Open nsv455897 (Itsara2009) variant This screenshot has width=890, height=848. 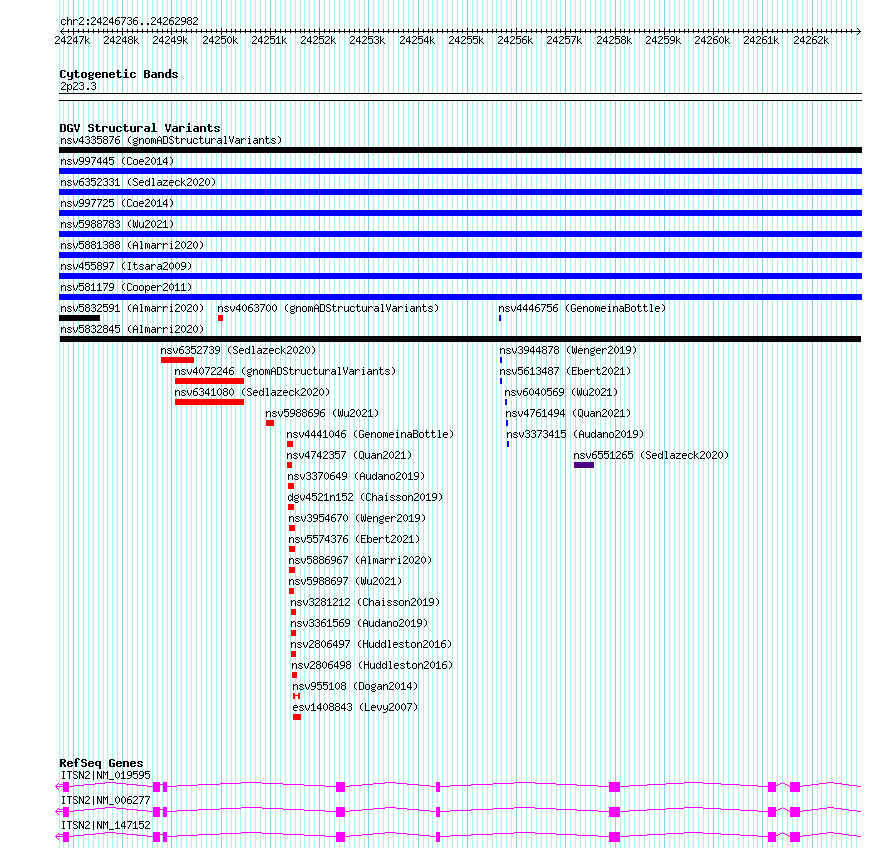point(126,266)
